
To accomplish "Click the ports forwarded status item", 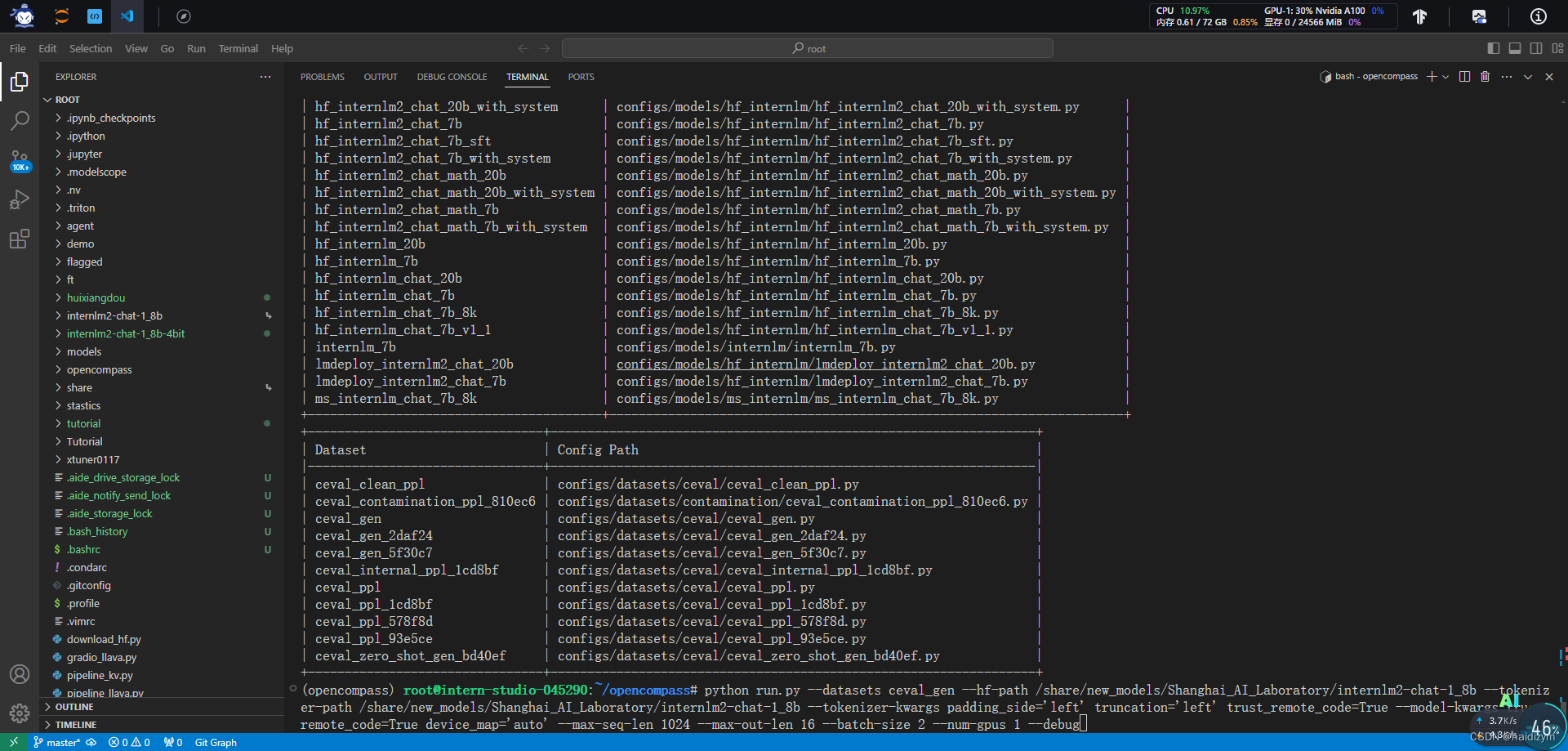I will click(x=173, y=742).
